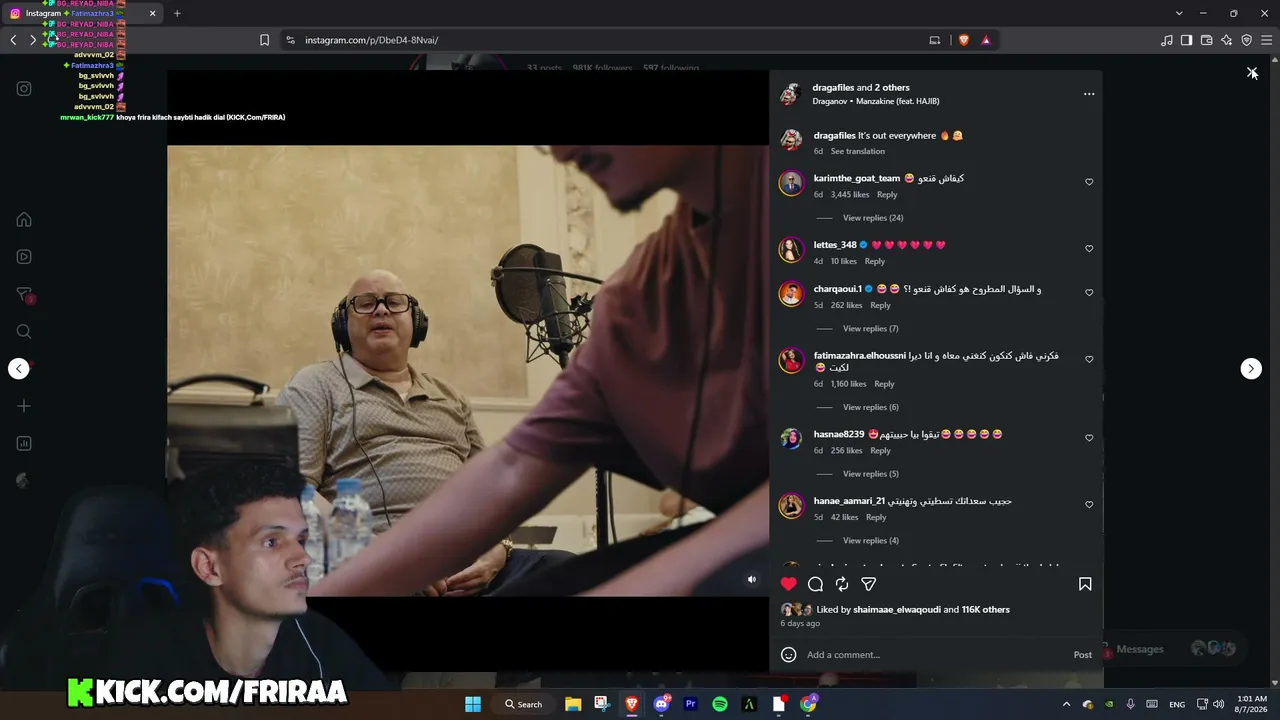Expand View replies (4)
This screenshot has height=720, width=1280.
point(871,541)
